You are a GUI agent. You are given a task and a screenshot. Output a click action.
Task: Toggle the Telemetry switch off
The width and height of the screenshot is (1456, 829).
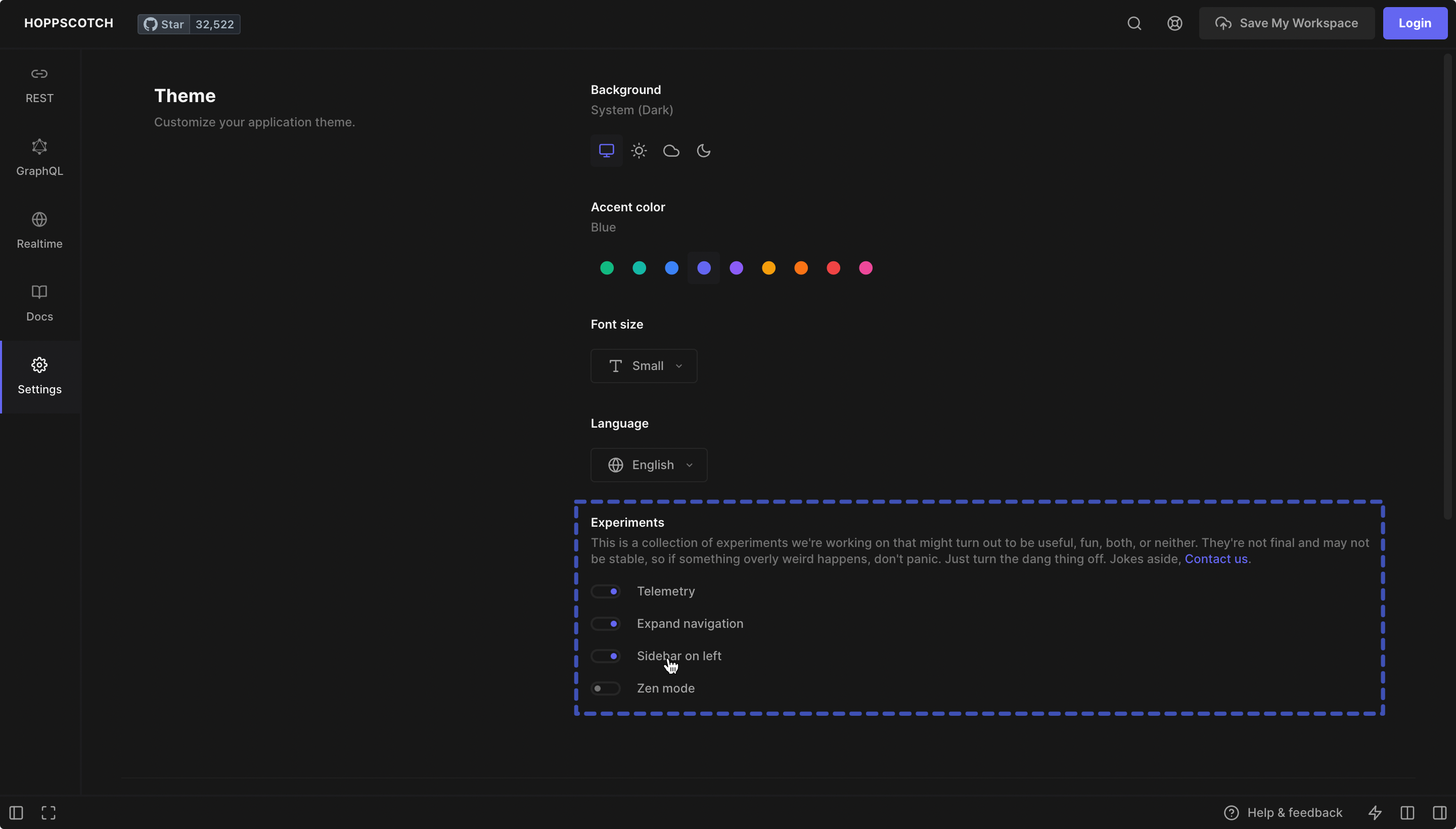pyautogui.click(x=605, y=591)
